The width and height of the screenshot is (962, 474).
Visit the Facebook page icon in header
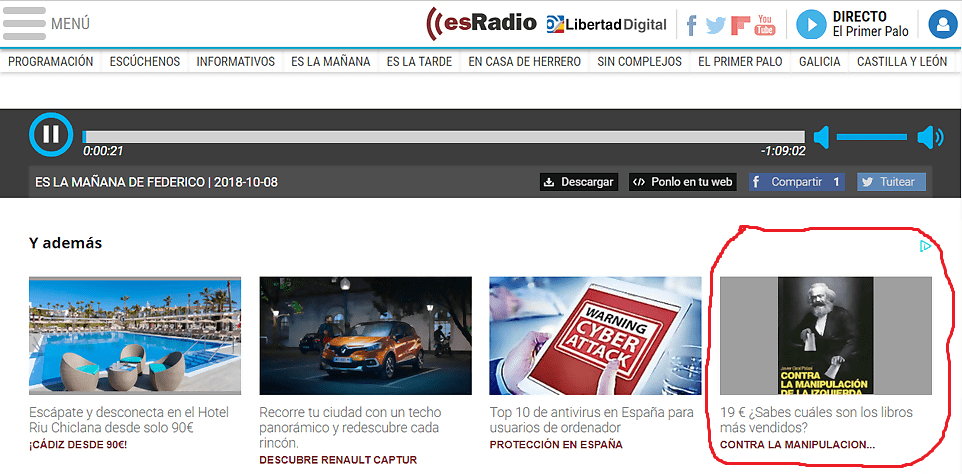[691, 25]
